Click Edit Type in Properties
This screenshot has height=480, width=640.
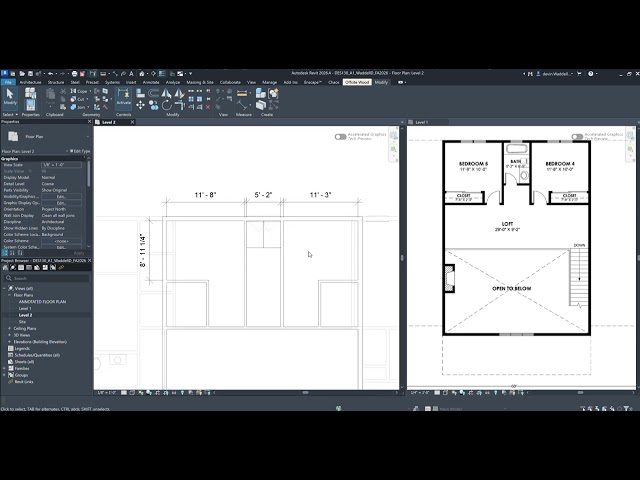[80, 151]
